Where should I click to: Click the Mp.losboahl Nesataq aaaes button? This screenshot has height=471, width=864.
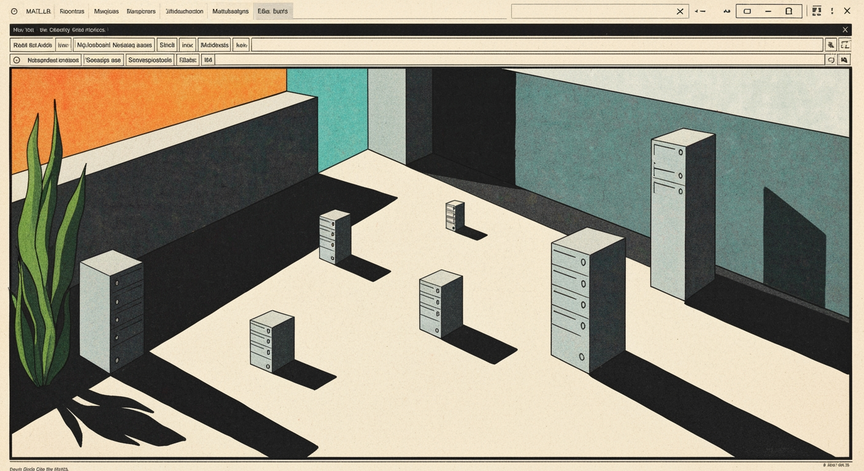point(114,45)
